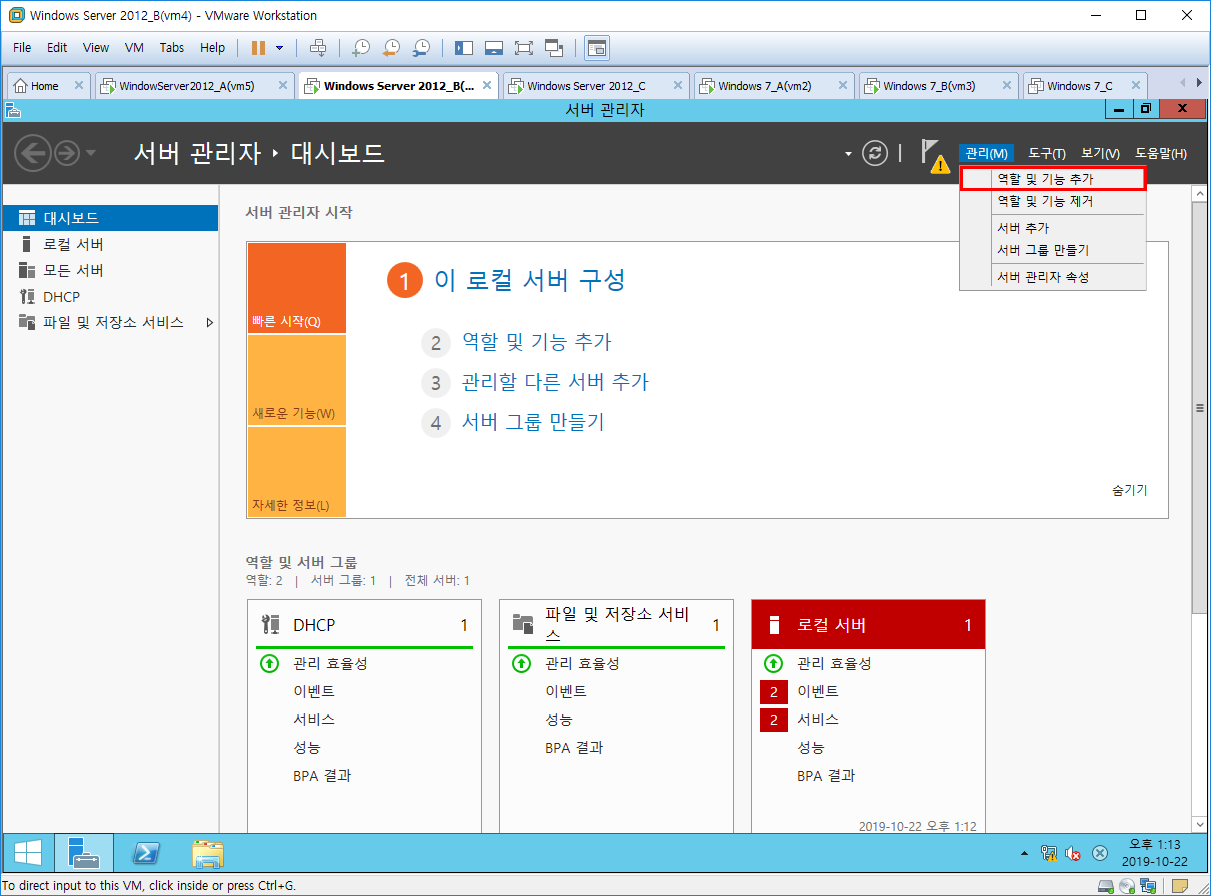Viewport: 1211px width, 896px height.
Task: Click the Windows Start button in guest taskbar
Action: click(27, 852)
